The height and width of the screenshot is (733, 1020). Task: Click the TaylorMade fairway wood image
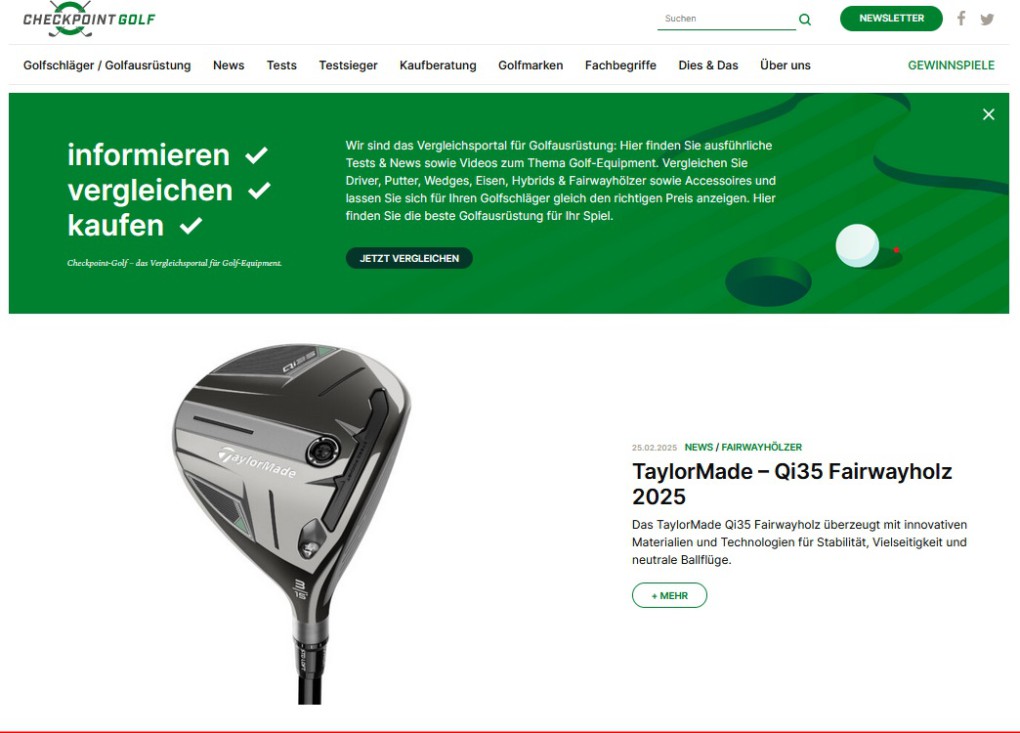click(292, 524)
